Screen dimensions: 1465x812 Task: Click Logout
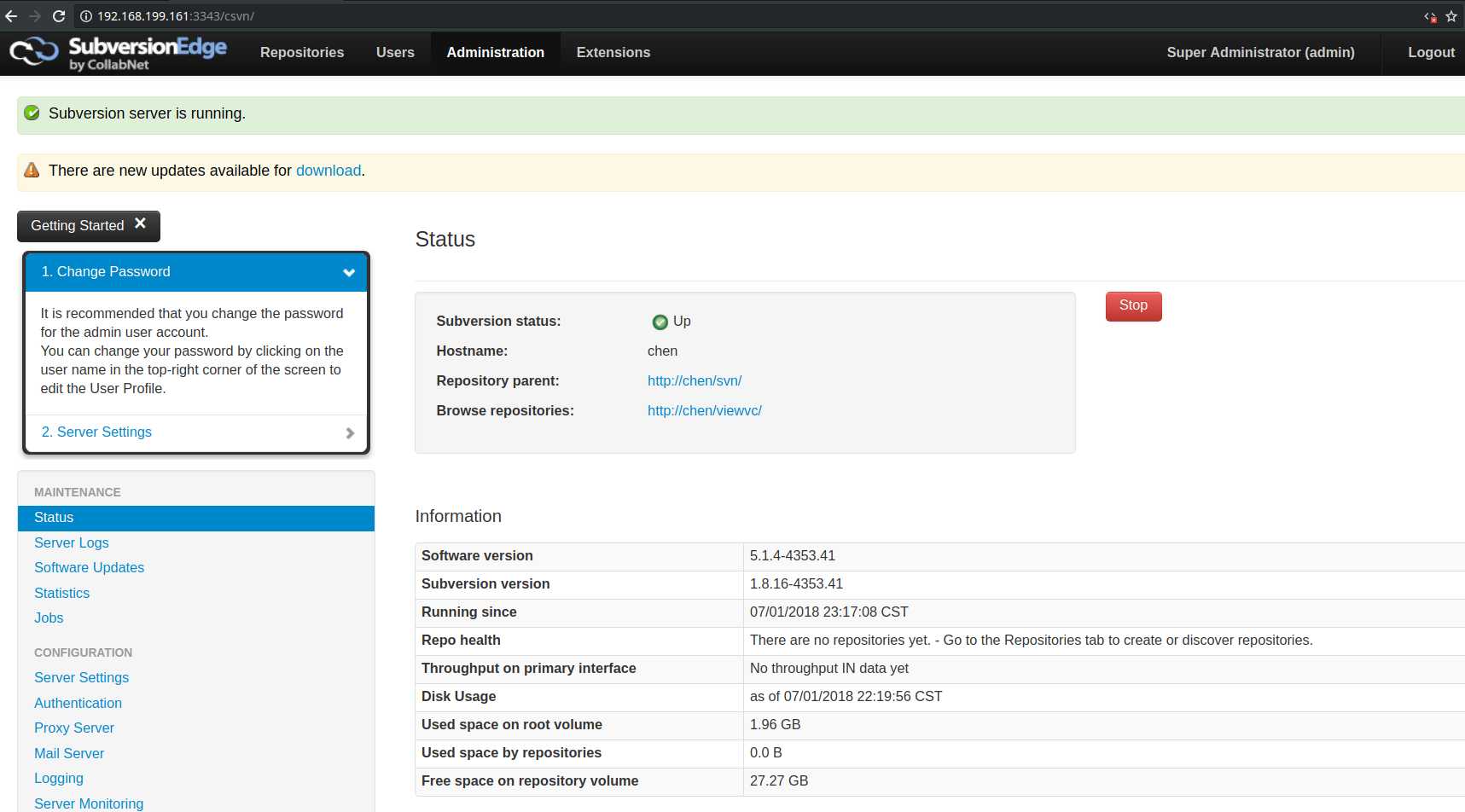(1431, 53)
